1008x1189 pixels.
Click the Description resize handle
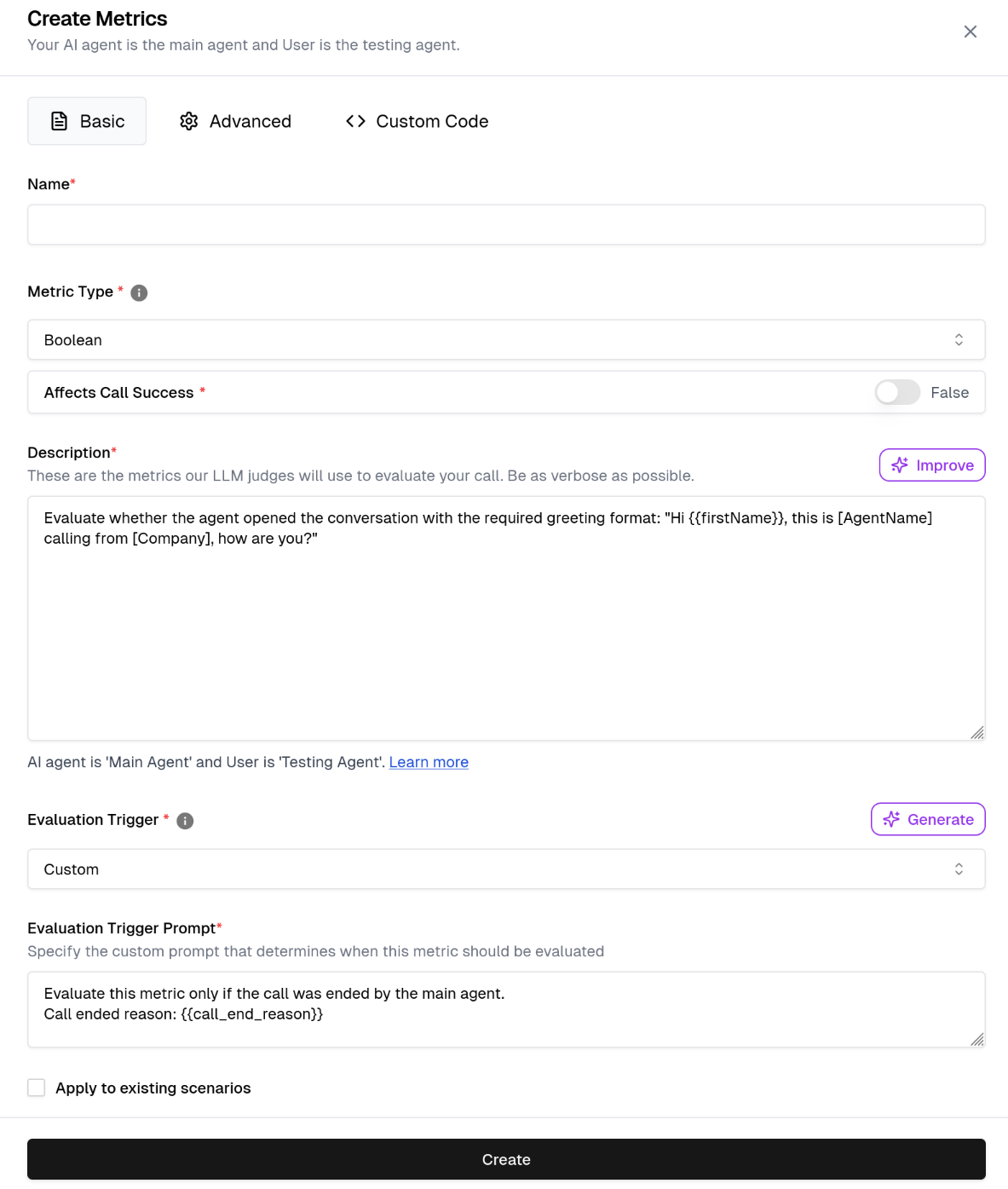click(977, 732)
